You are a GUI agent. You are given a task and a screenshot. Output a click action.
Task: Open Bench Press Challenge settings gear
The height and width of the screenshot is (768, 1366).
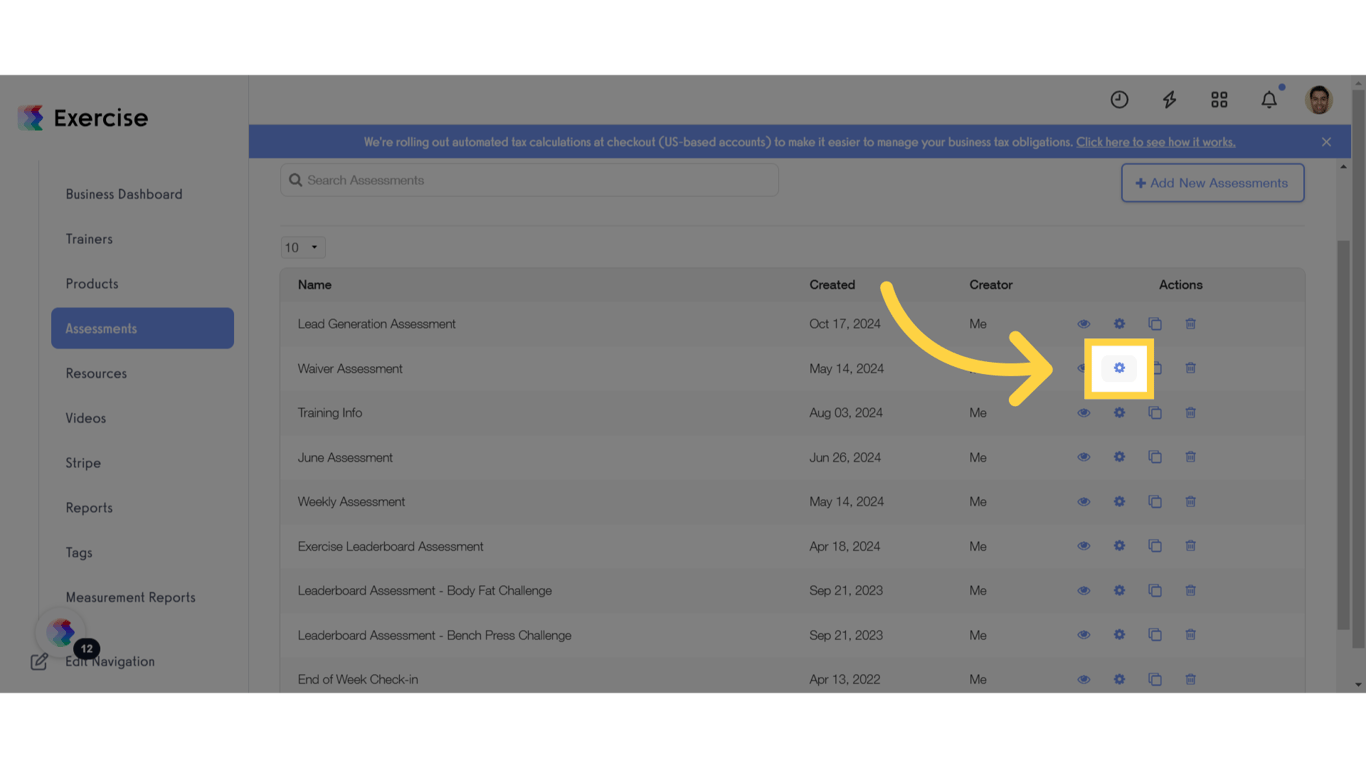1119,635
